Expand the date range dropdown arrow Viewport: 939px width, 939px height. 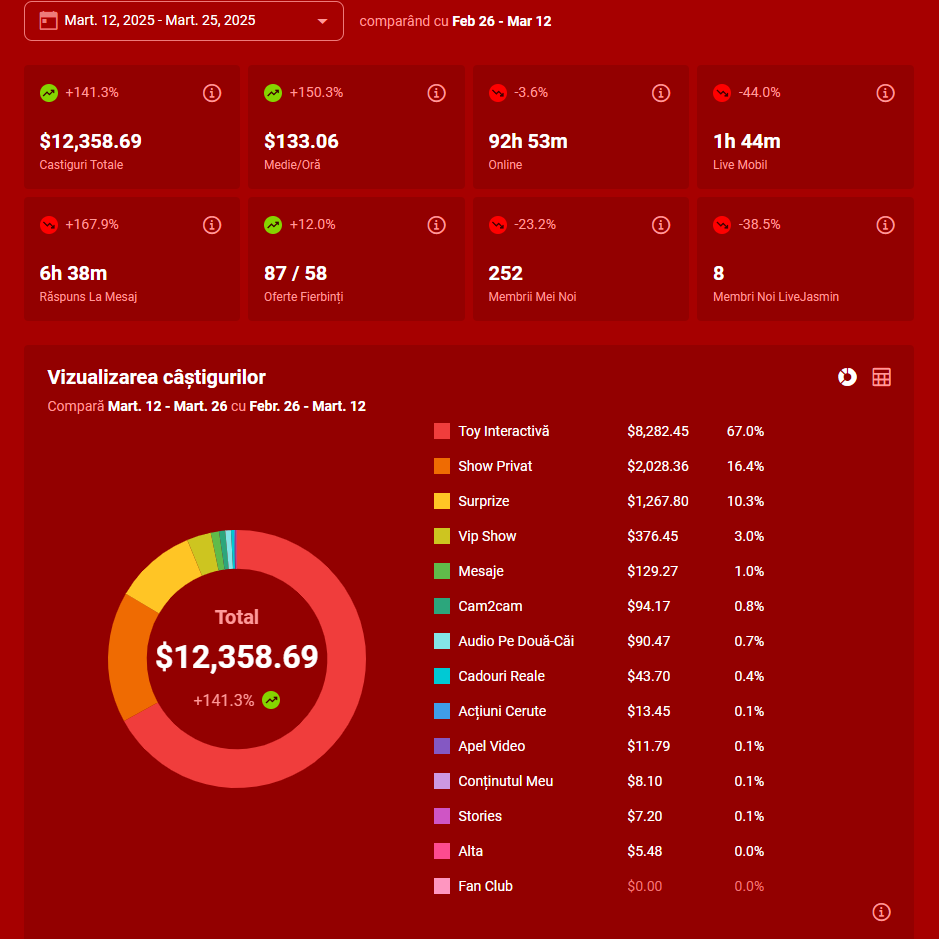(x=322, y=21)
